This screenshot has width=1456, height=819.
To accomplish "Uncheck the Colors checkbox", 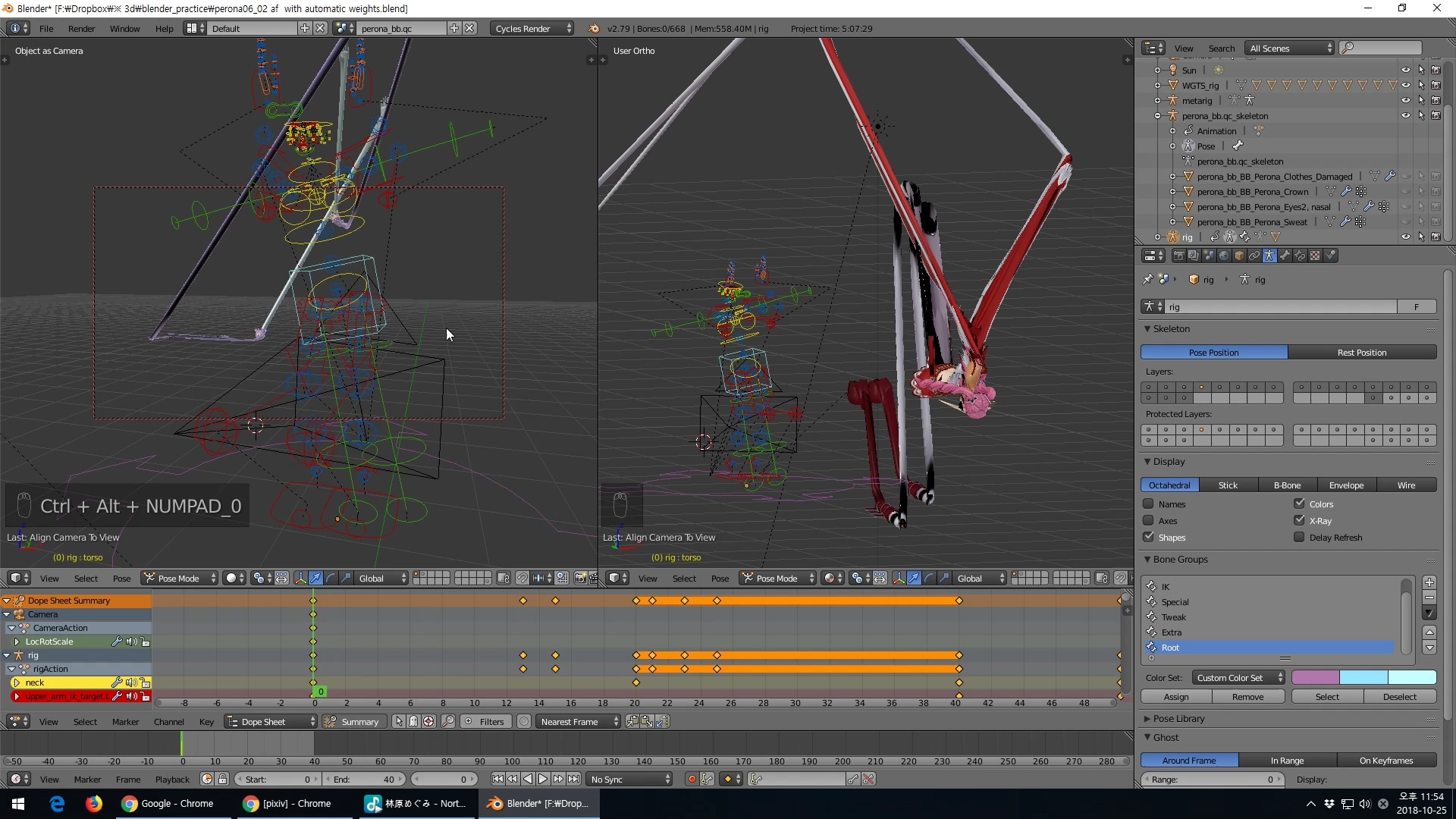I will click(1299, 504).
